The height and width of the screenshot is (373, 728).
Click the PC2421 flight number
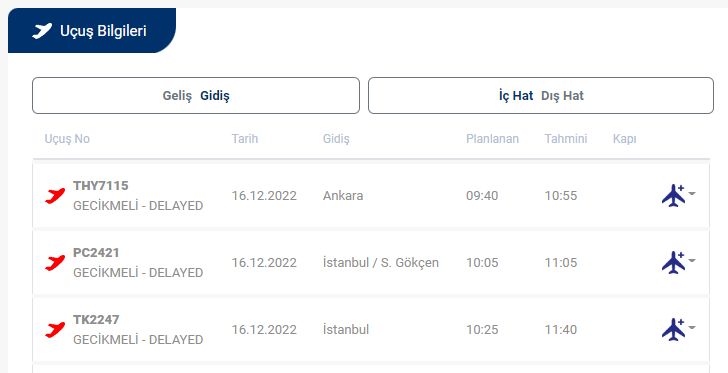pos(96,252)
